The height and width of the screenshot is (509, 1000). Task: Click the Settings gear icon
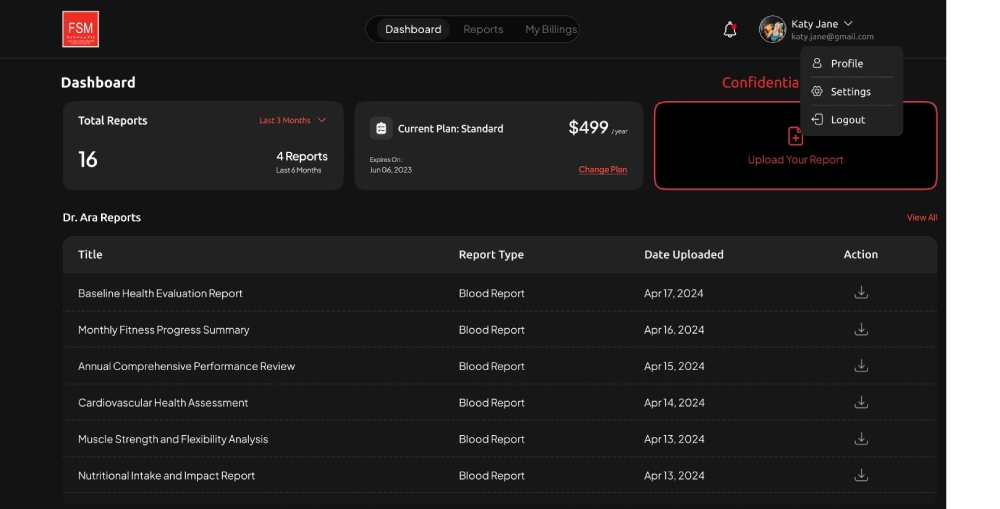click(x=817, y=91)
